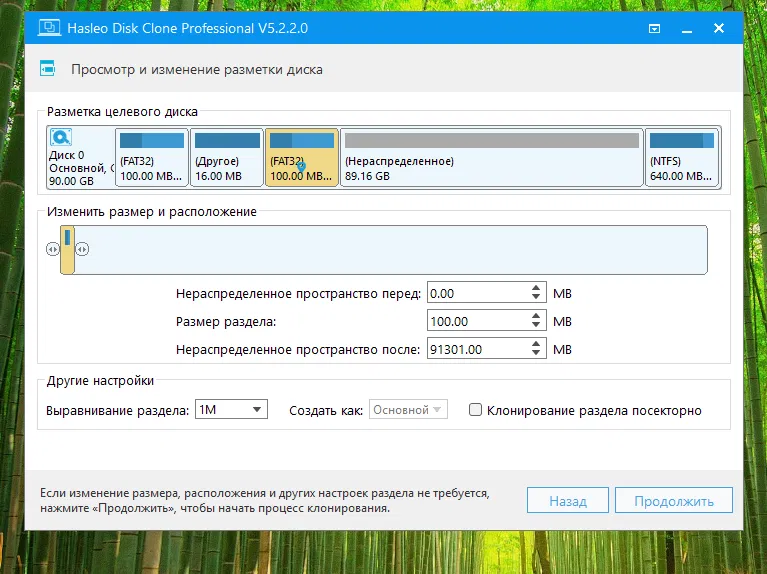Open the Создать как Основной dropdown
This screenshot has height=574, width=767.
click(x=408, y=409)
